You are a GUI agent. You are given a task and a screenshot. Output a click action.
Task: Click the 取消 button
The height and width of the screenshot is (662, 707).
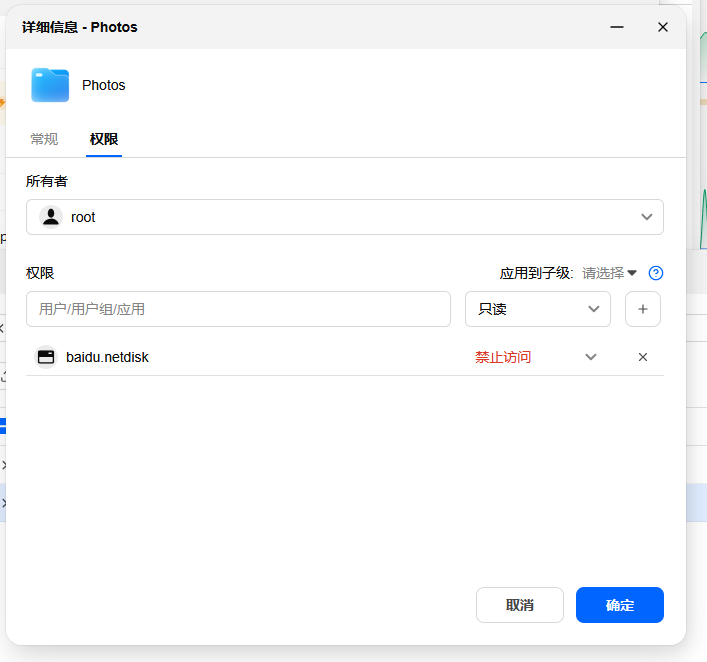(x=519, y=605)
